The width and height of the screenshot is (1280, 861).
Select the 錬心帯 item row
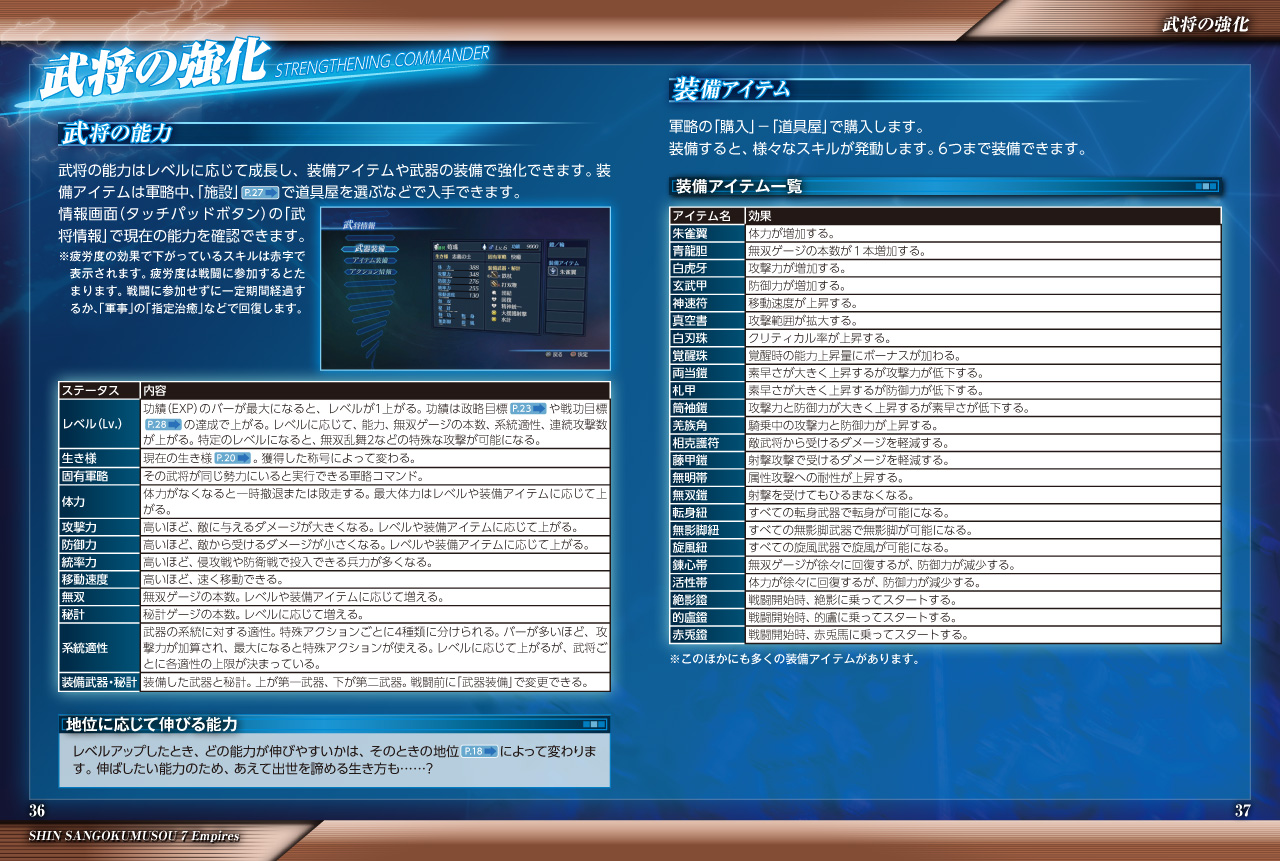click(945, 565)
